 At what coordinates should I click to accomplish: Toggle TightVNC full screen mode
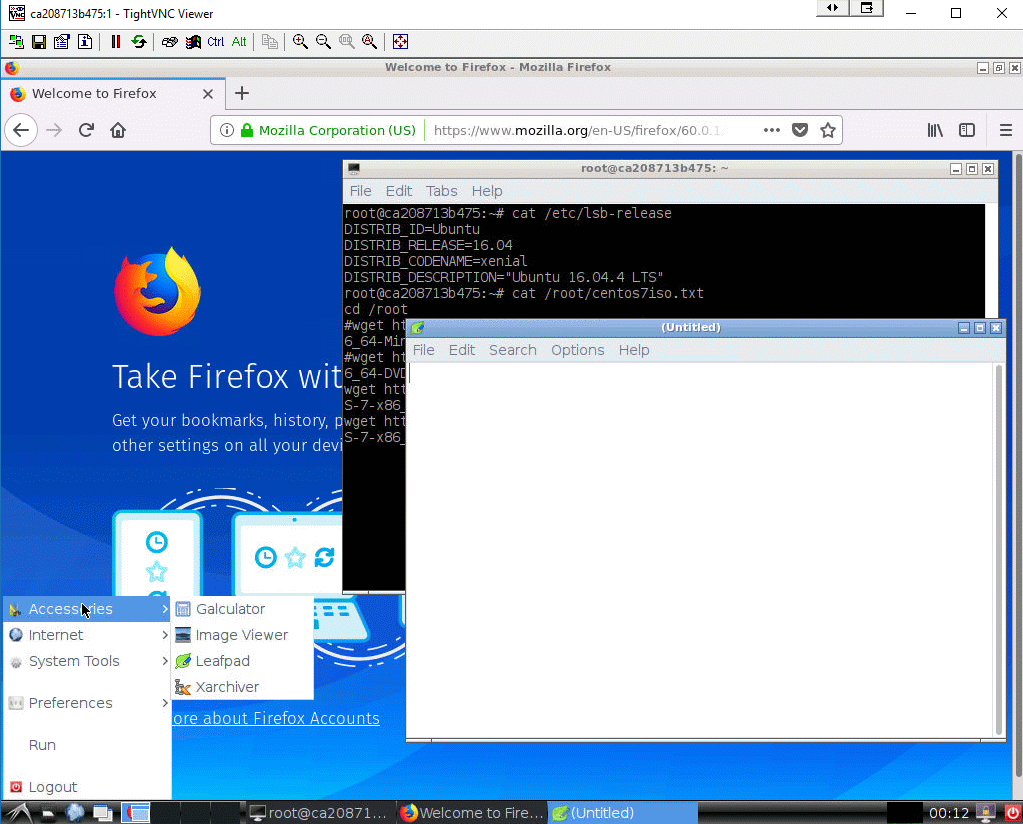tap(400, 42)
